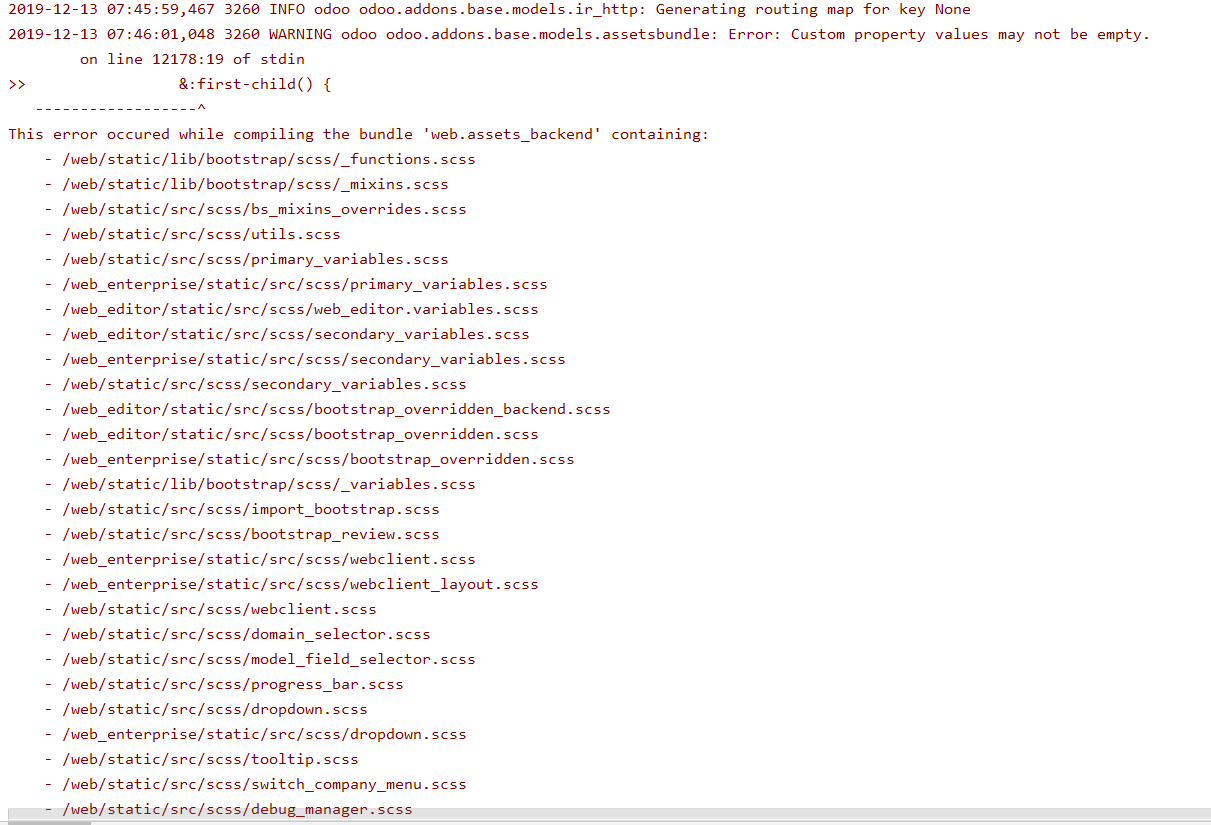Select the bootstrap _functions.scss path
The image size is (1211, 825).
269,159
